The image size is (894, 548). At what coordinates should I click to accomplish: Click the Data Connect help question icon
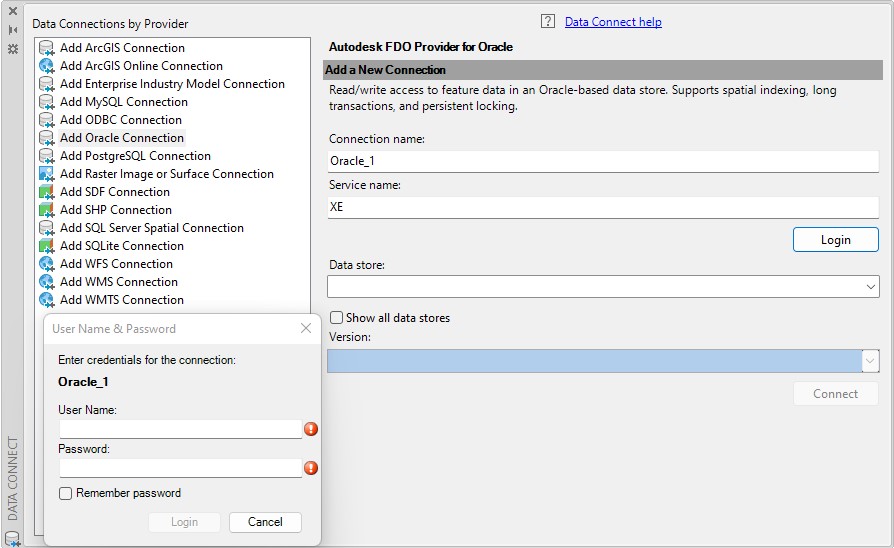coord(547,22)
